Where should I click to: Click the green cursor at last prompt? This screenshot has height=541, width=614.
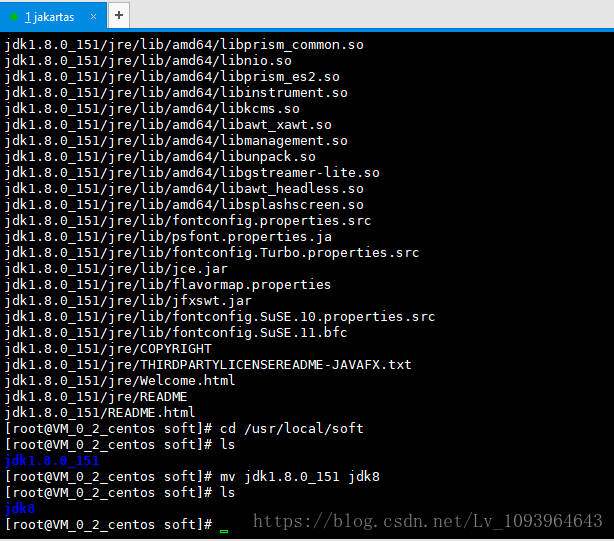coord(224,531)
